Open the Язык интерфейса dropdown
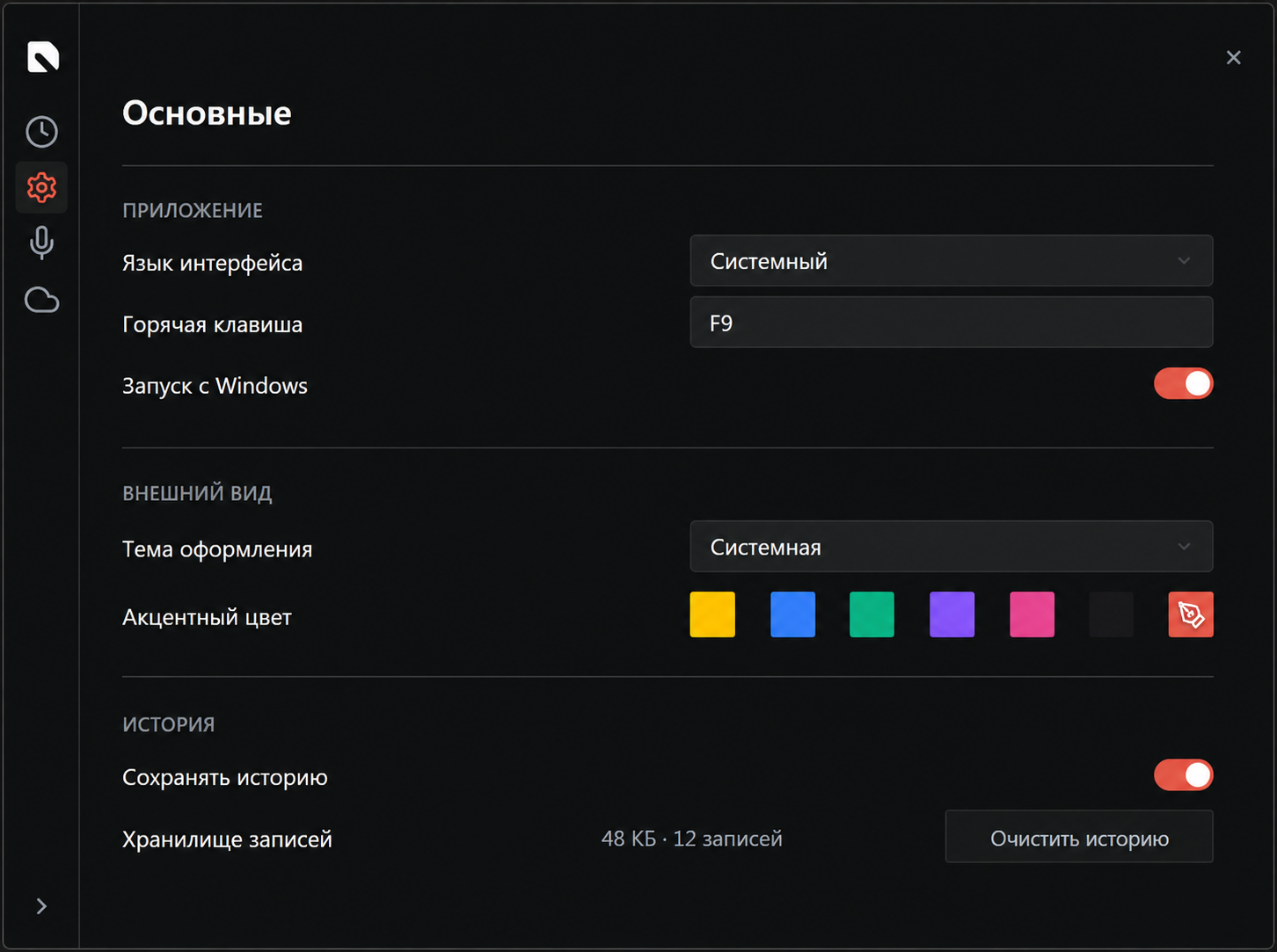The image size is (1277, 952). click(951, 261)
